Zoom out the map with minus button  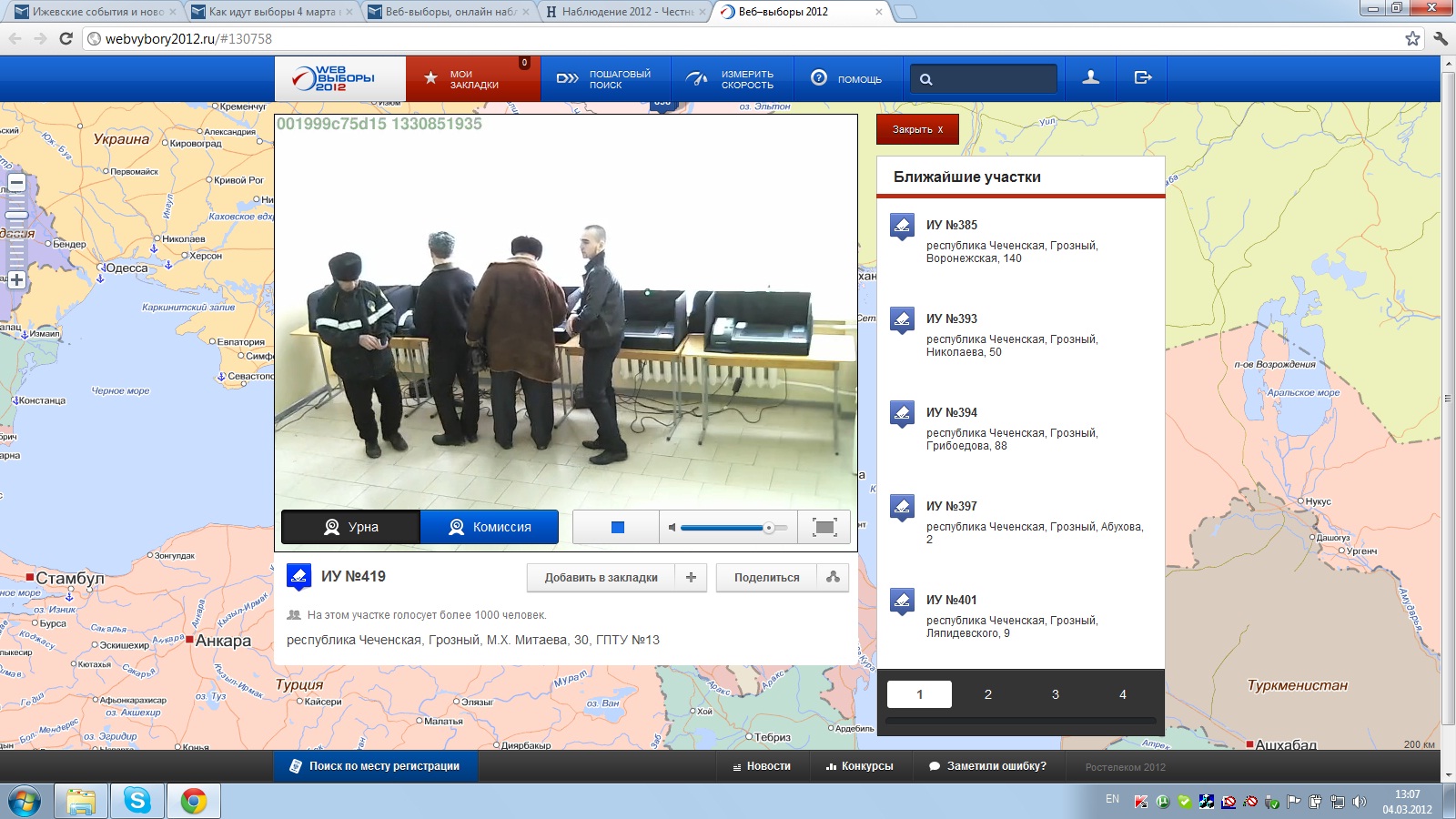click(x=16, y=184)
